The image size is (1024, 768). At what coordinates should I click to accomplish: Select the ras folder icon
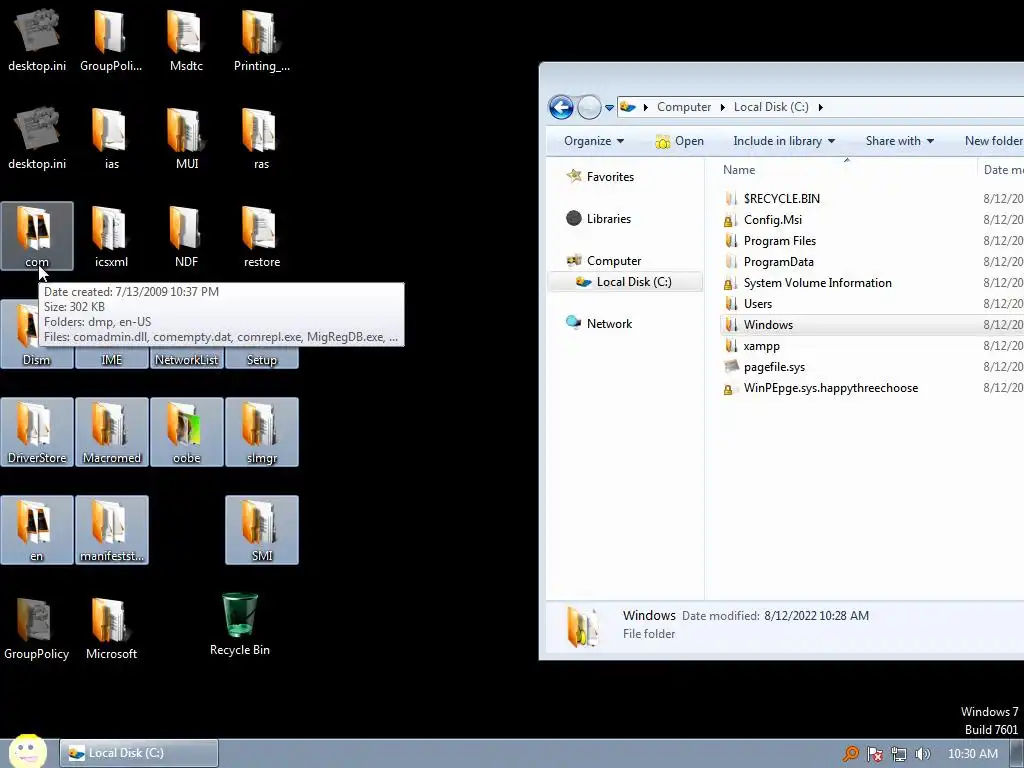[262, 138]
